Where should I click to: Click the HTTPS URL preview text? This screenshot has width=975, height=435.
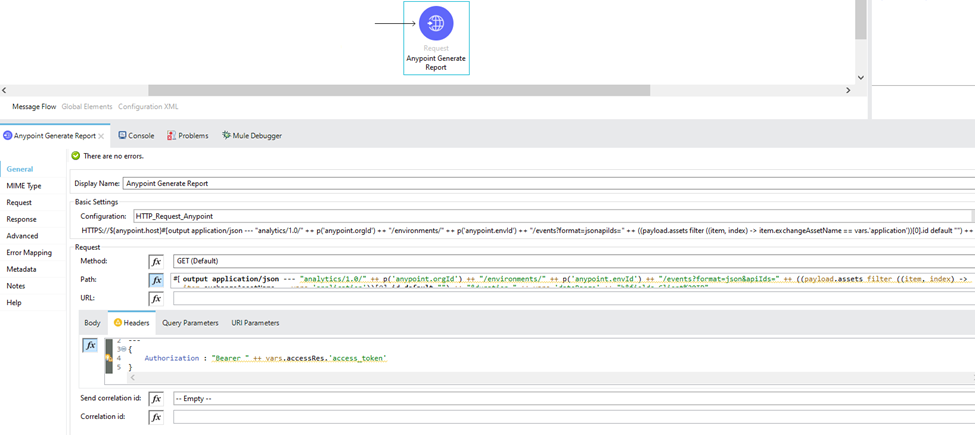click(x=528, y=231)
